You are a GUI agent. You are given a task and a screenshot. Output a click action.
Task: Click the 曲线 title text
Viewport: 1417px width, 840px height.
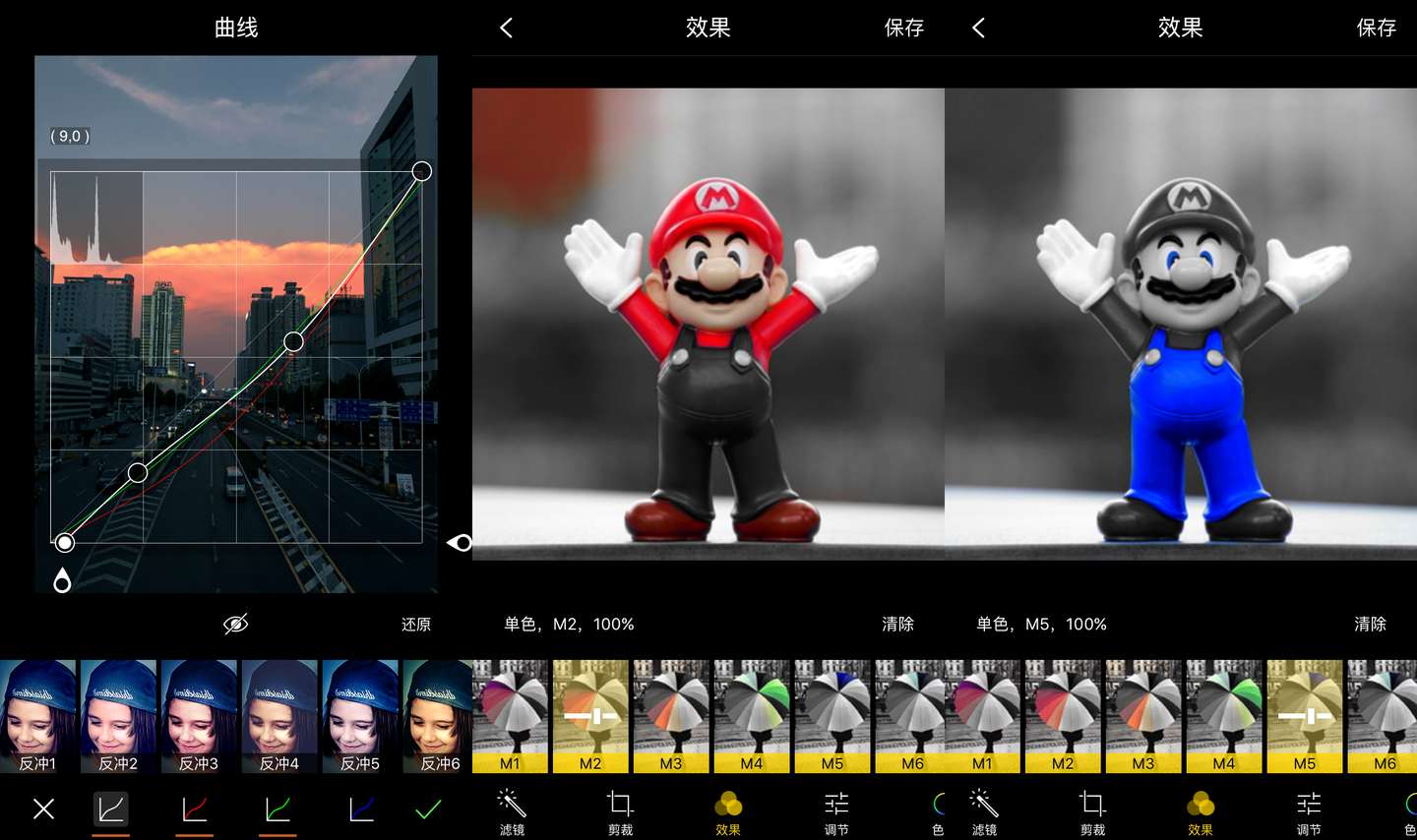[236, 28]
